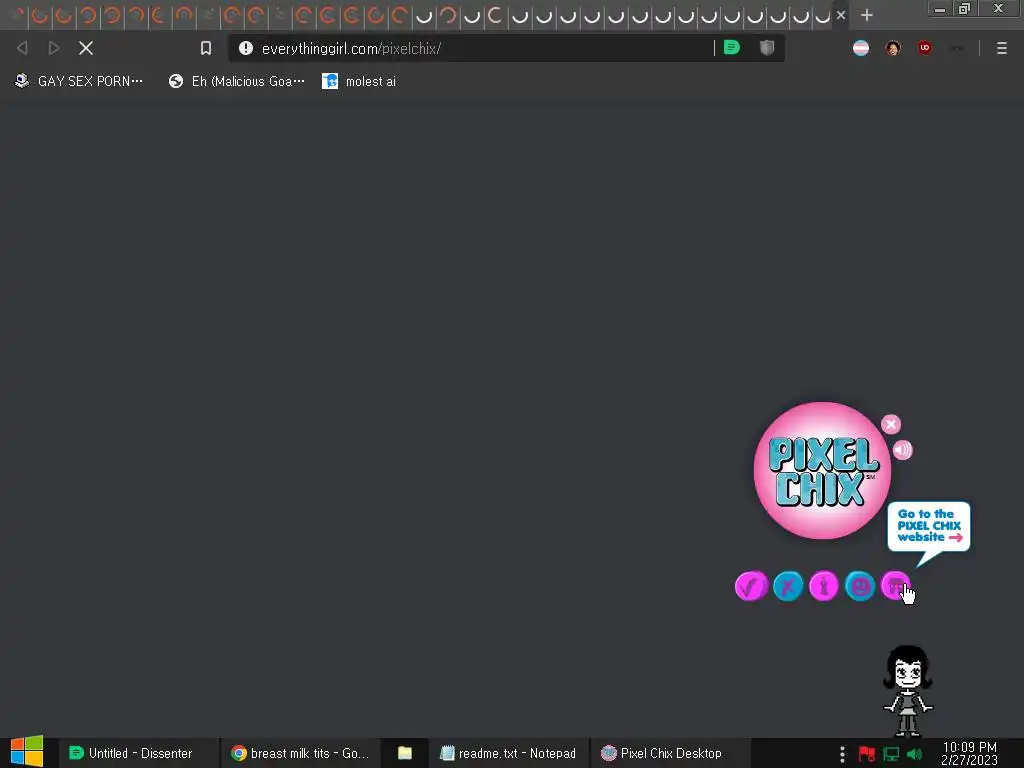Open the Windows Start menu
Image resolution: width=1024 pixels, height=768 pixels.
(x=27, y=752)
